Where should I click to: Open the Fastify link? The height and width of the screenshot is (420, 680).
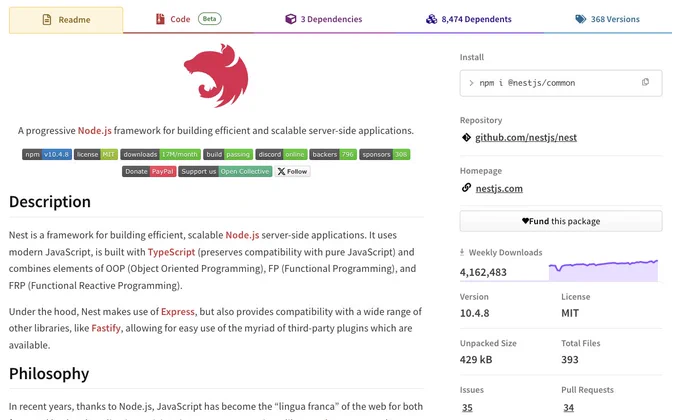(x=106, y=328)
